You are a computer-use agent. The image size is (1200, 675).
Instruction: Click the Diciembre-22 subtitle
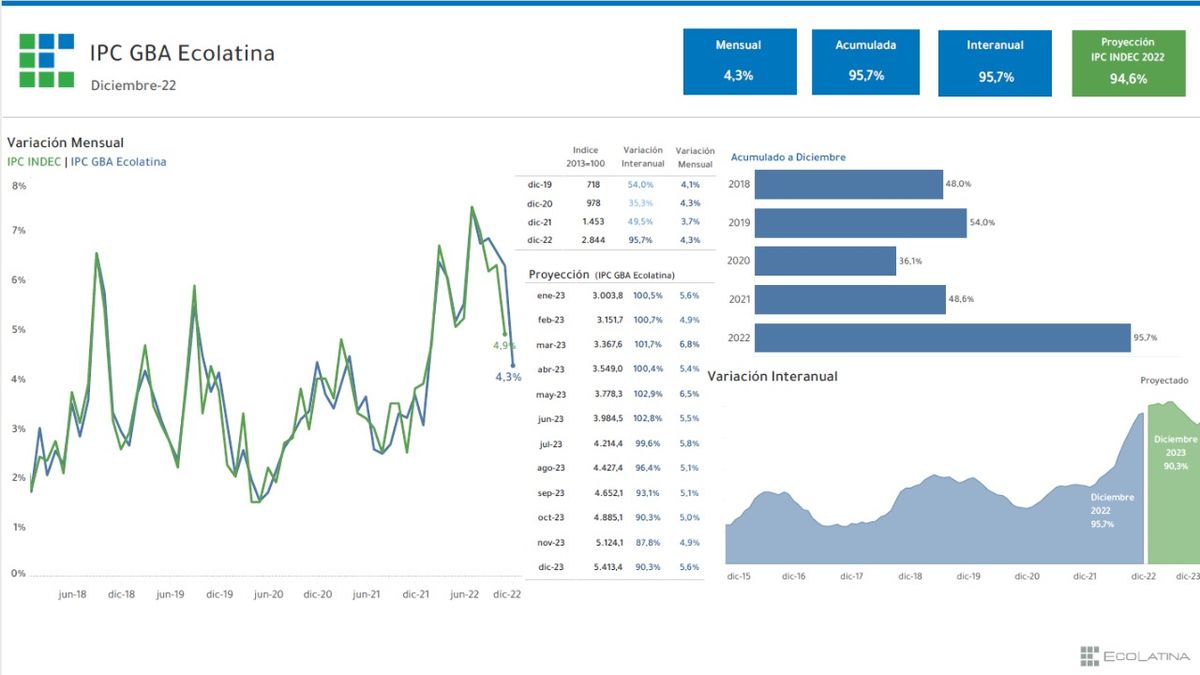pos(134,85)
